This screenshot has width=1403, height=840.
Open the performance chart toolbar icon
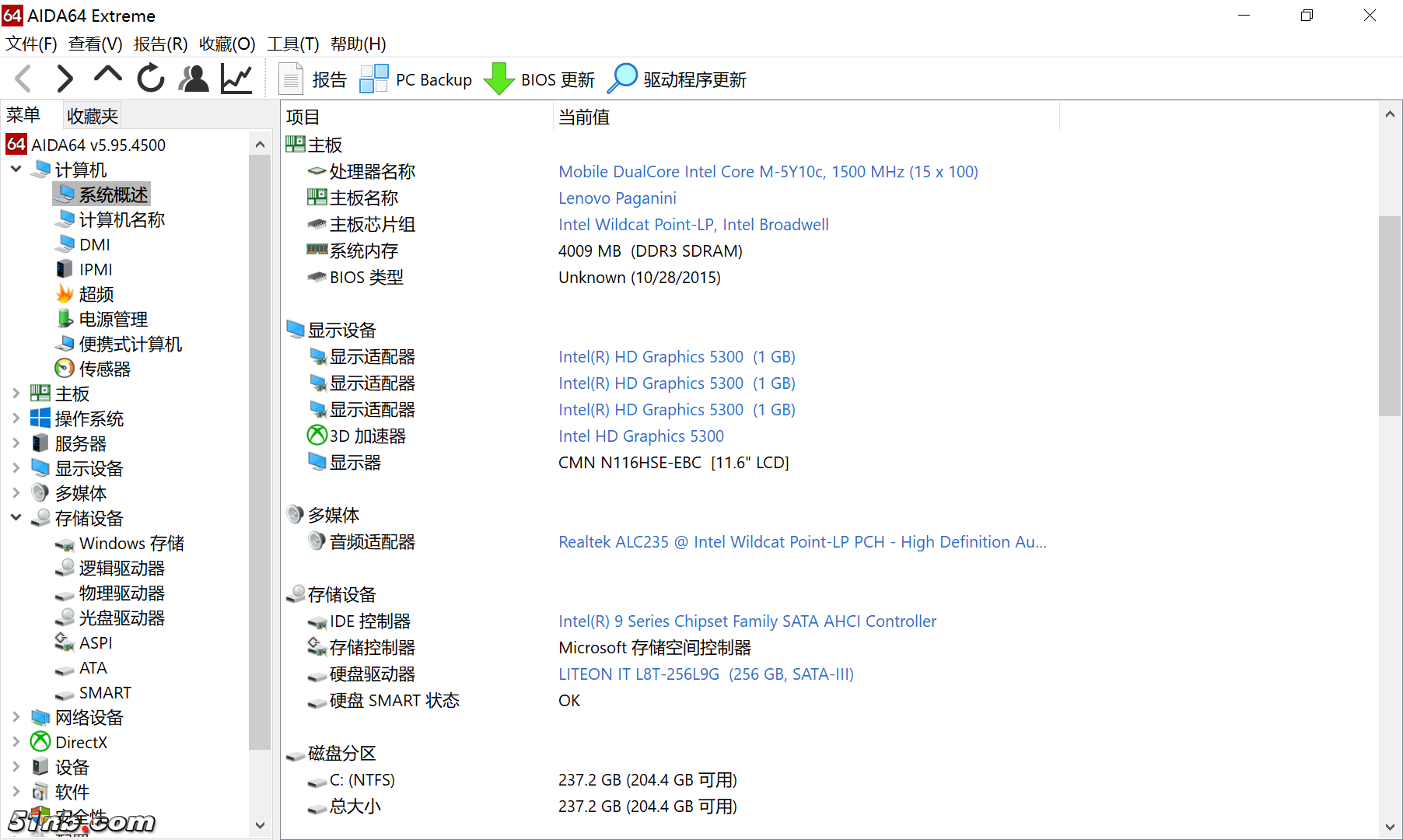pos(236,78)
